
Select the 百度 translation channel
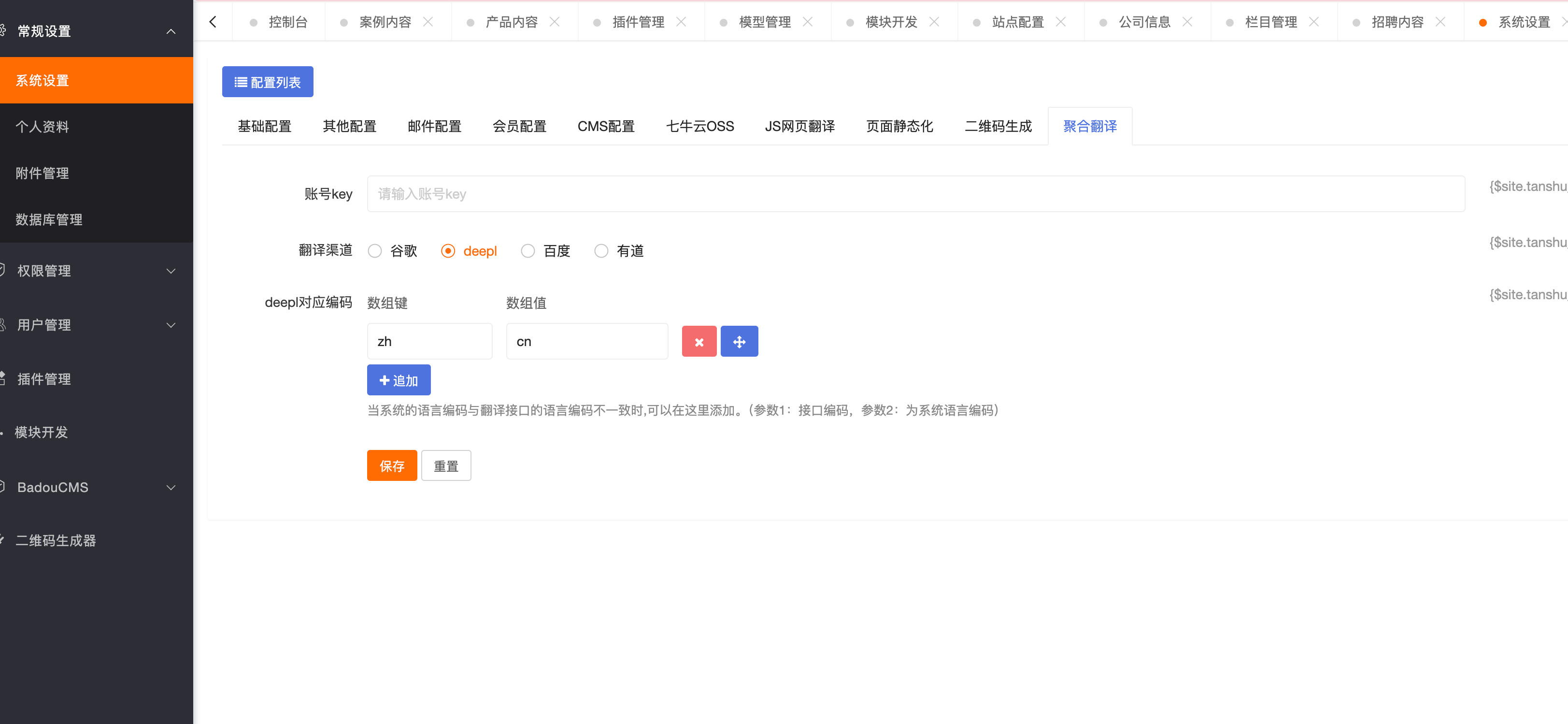coord(528,250)
